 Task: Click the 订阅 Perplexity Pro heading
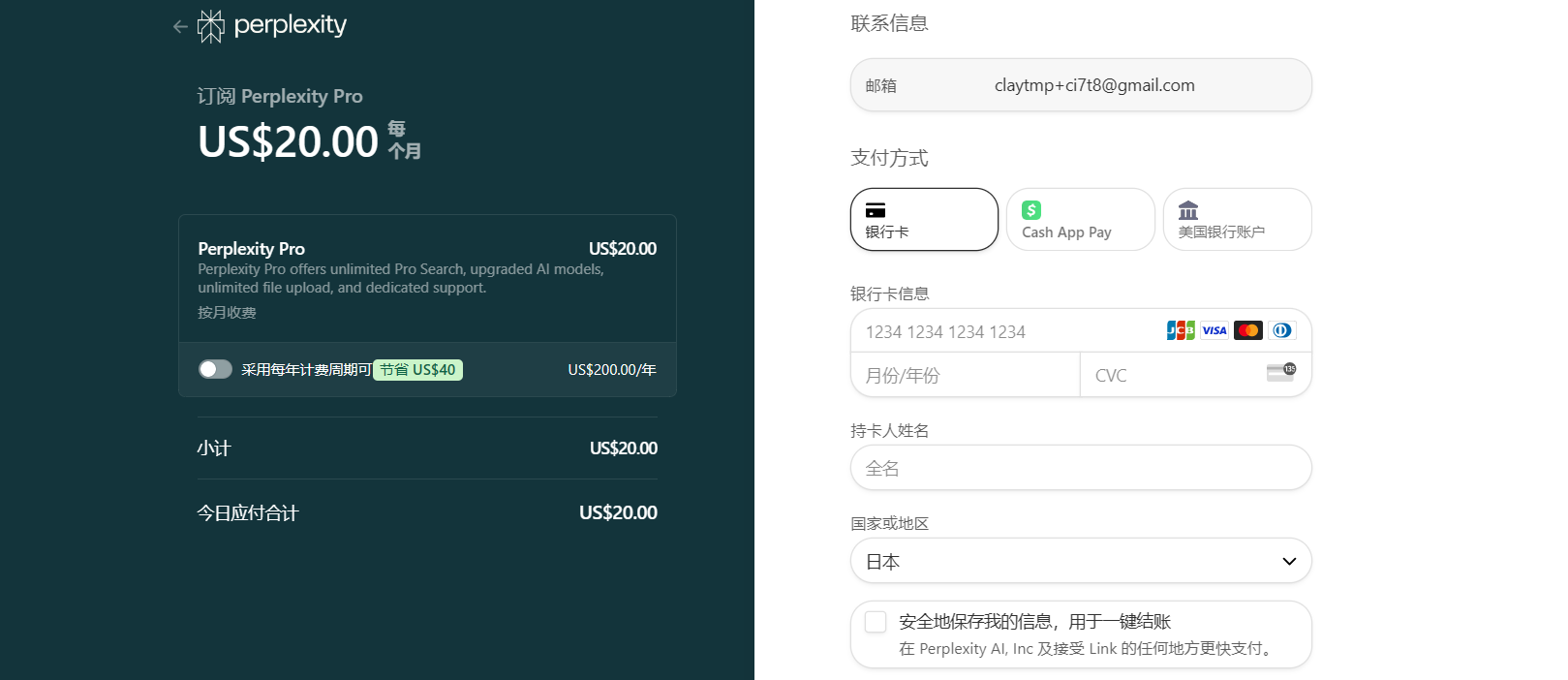[280, 96]
